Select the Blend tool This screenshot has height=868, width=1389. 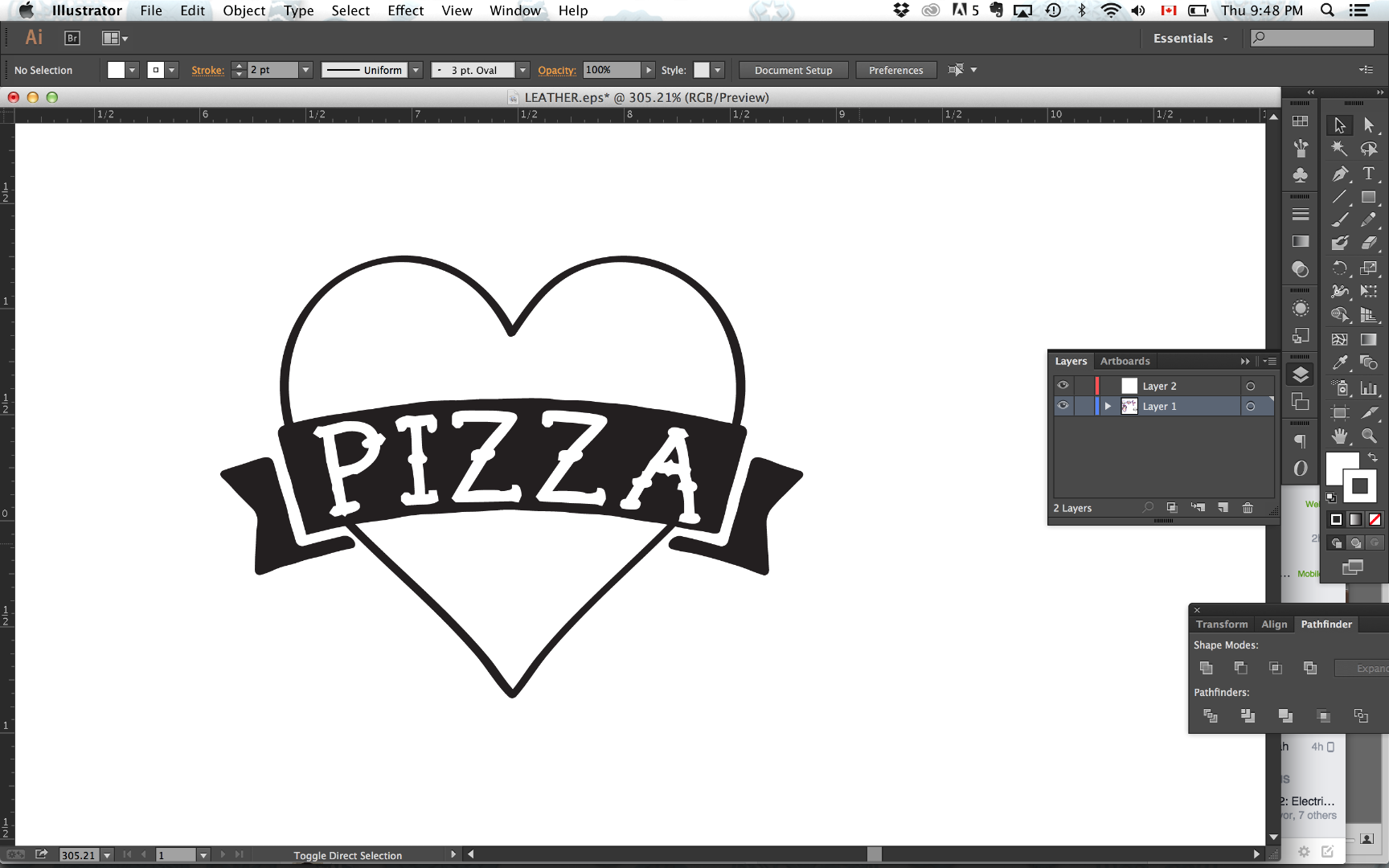click(x=1369, y=363)
